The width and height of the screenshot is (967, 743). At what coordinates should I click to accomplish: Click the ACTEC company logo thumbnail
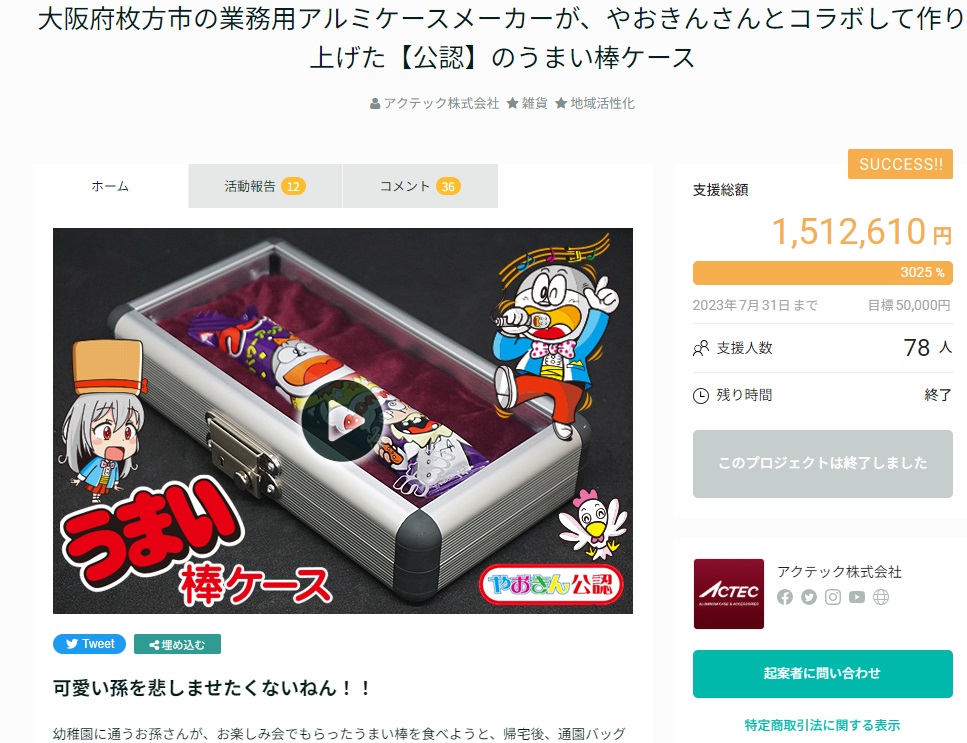coord(728,594)
